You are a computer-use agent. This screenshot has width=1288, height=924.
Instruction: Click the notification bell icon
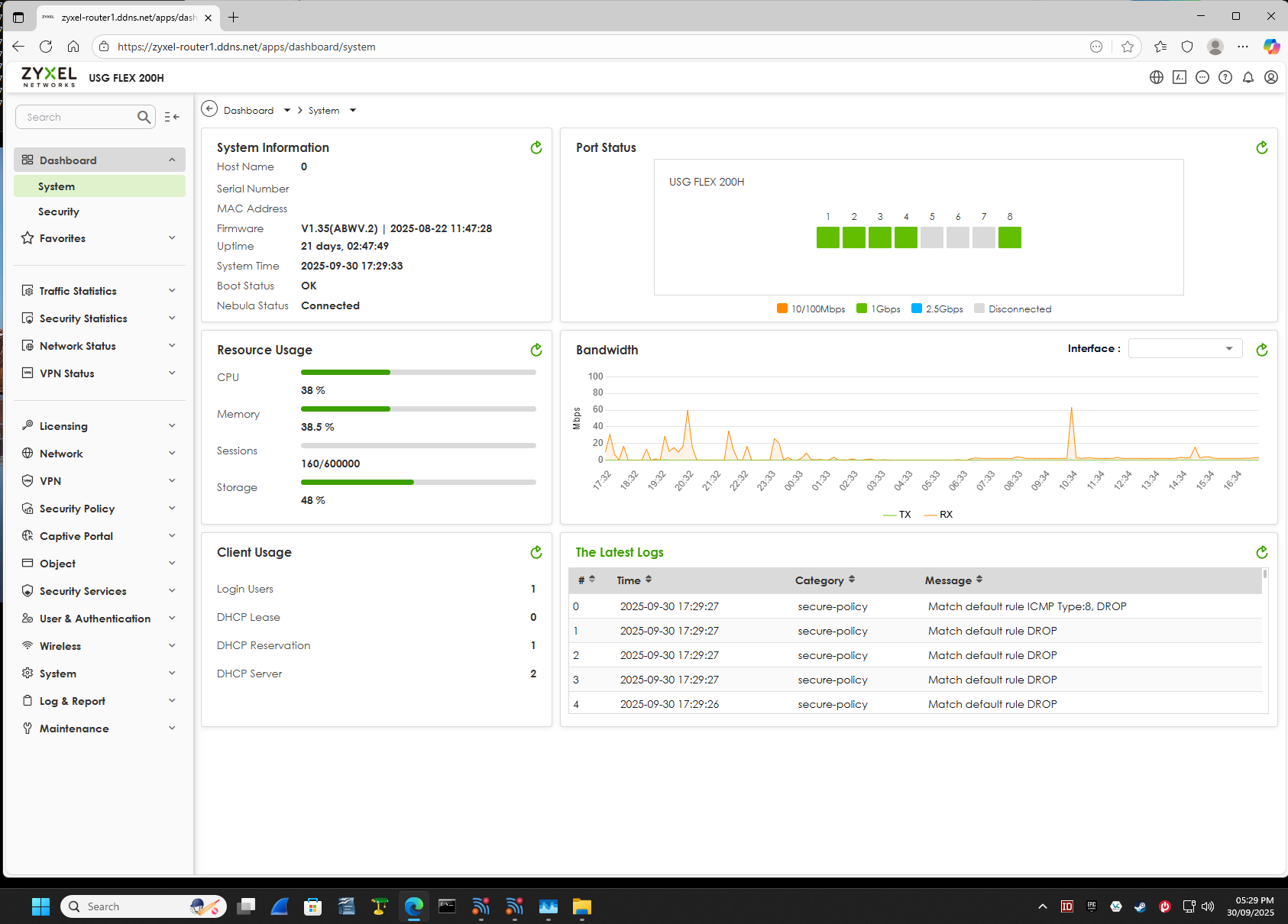click(x=1248, y=77)
